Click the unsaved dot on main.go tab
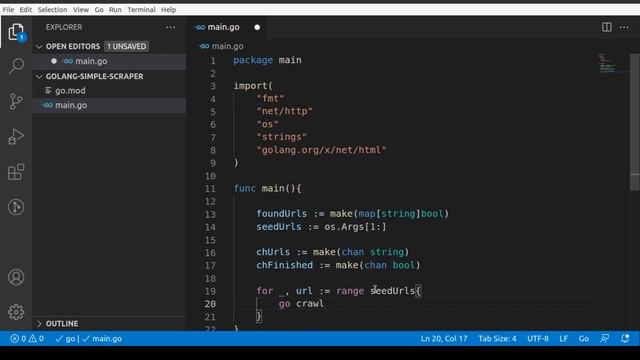The image size is (640, 360). pos(257,27)
